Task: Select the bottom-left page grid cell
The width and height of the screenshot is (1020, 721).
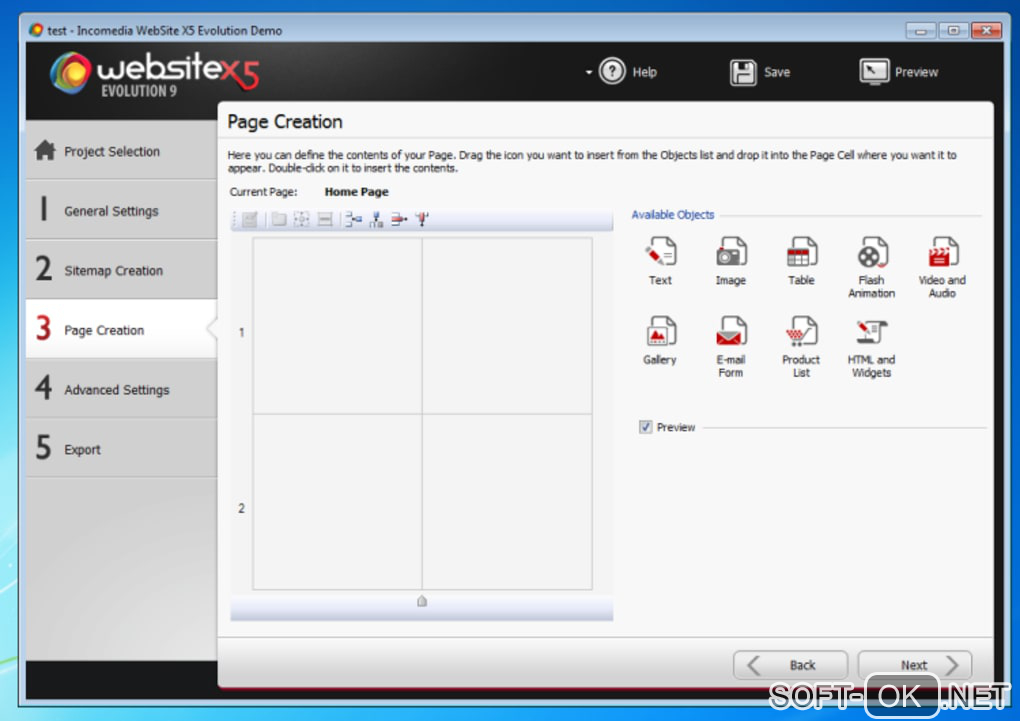Action: click(x=338, y=502)
